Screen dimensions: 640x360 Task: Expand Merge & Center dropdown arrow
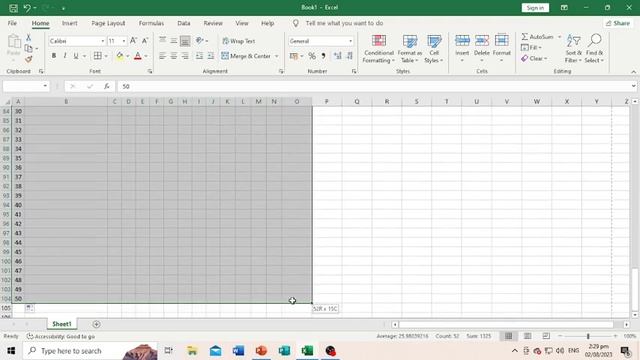276,56
